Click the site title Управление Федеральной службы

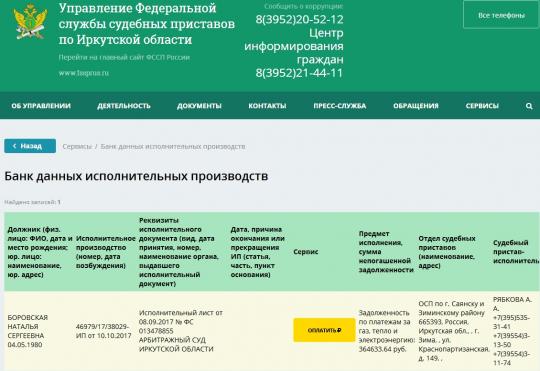pos(147,24)
